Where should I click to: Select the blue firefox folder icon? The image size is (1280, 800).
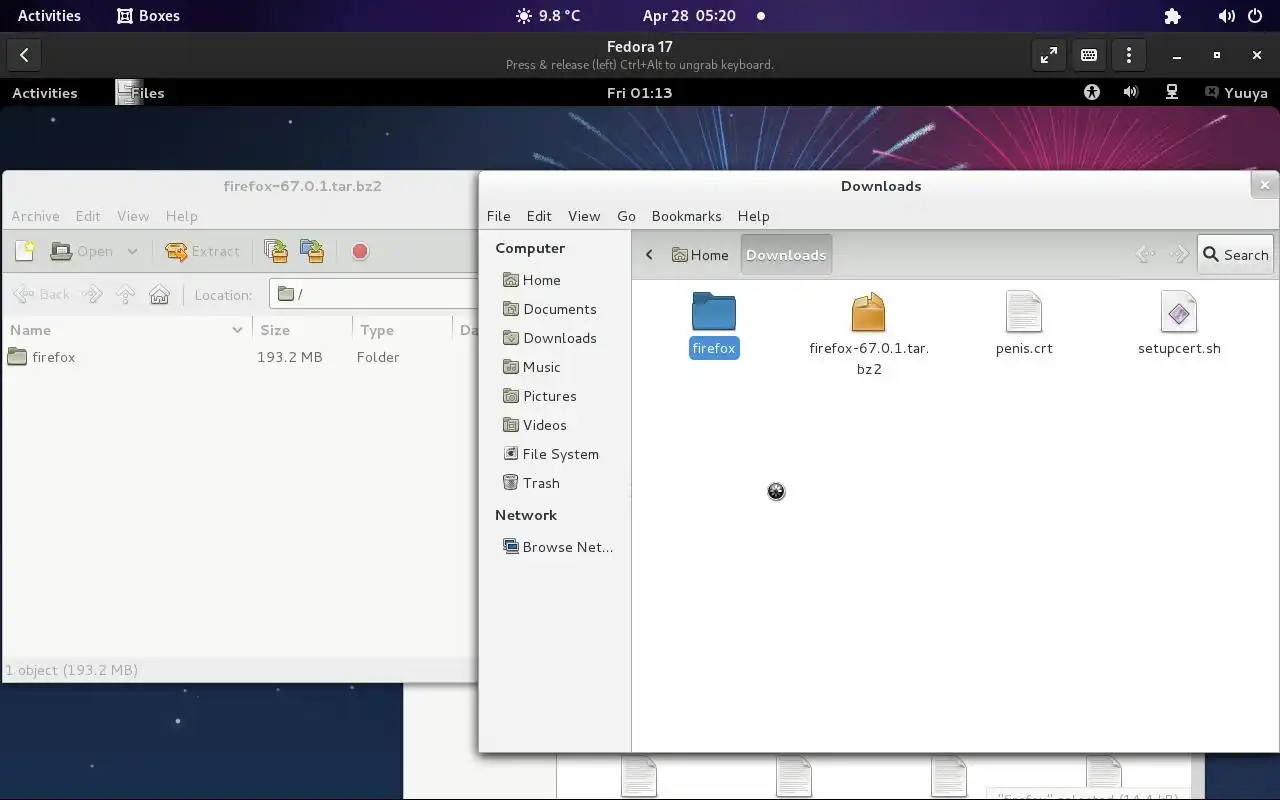tap(714, 312)
